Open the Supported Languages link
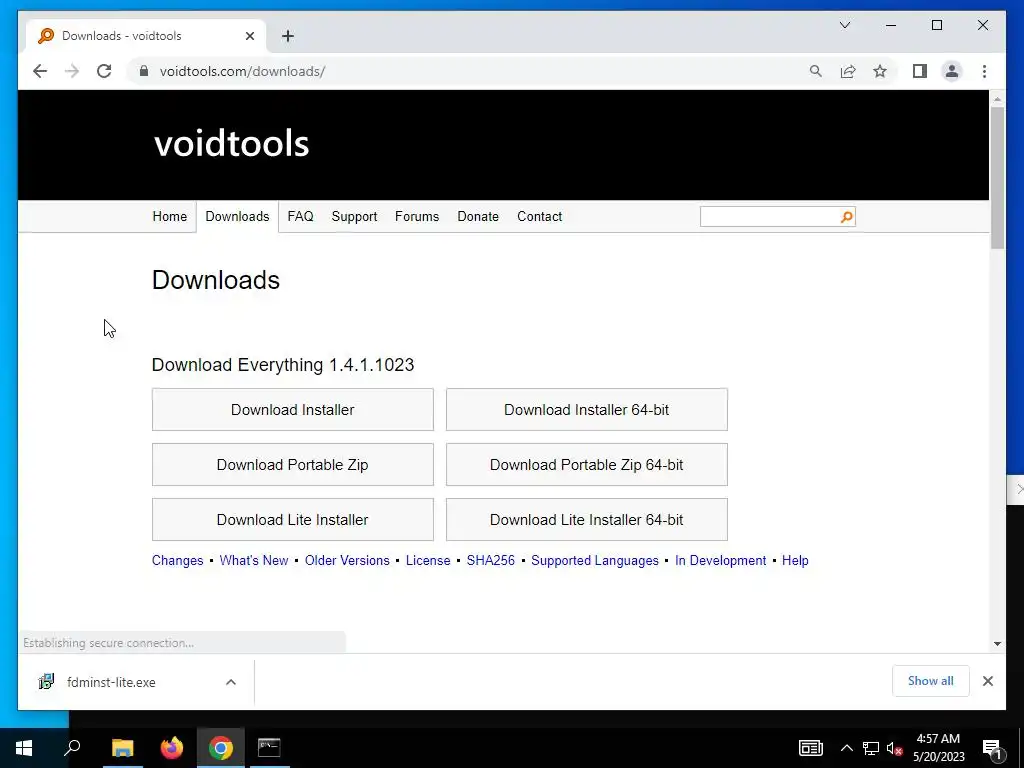Screen dimensions: 1024x768 [x=595, y=560]
